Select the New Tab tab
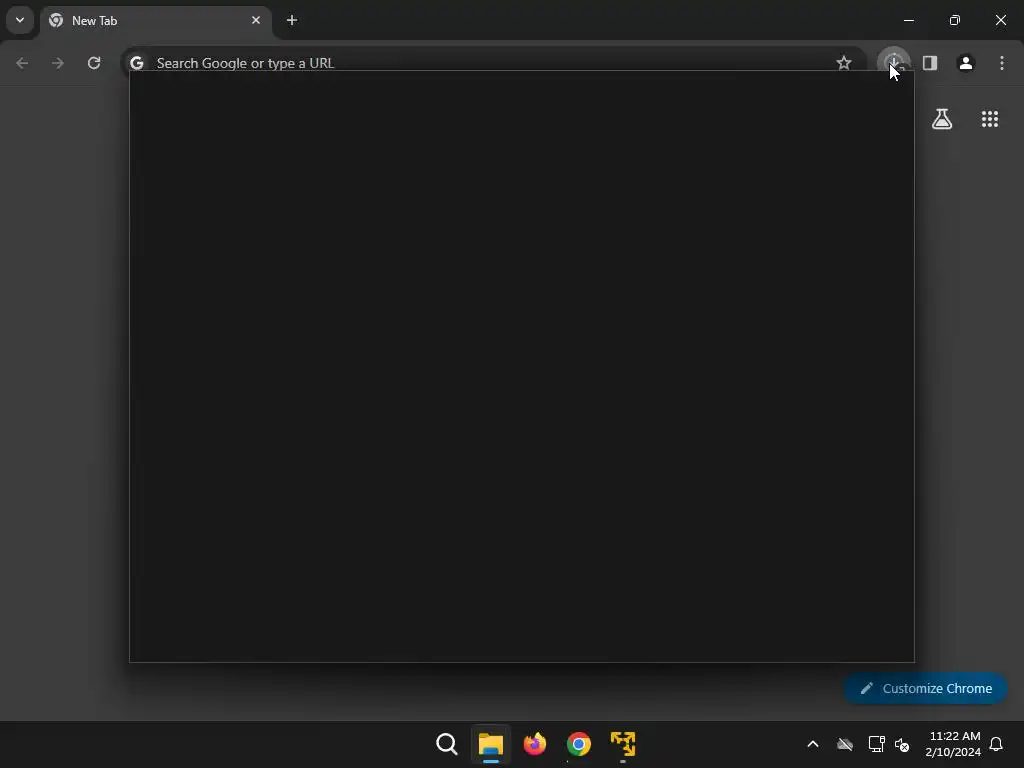The height and width of the screenshot is (768, 1024). (x=155, y=21)
